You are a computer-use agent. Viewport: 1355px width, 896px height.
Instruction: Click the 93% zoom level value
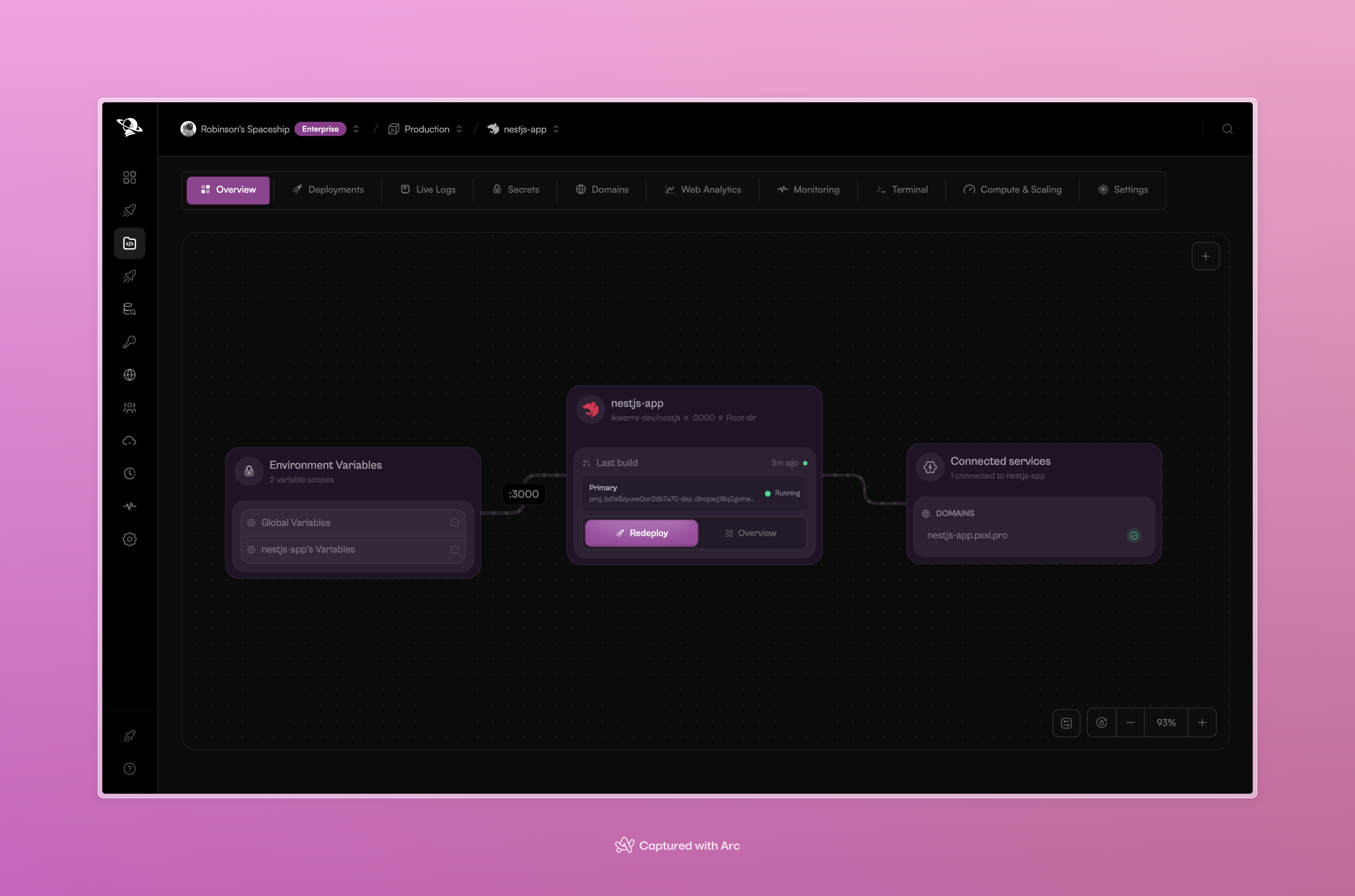click(x=1166, y=723)
